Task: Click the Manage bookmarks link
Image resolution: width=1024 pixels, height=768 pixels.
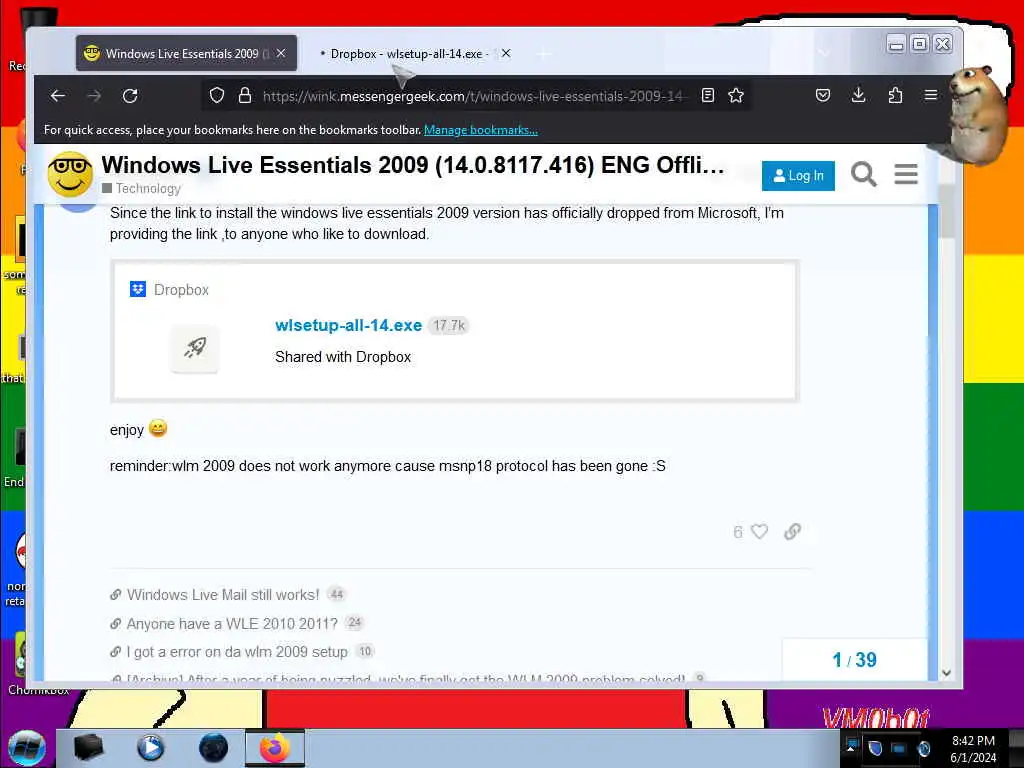Action: pos(481,130)
